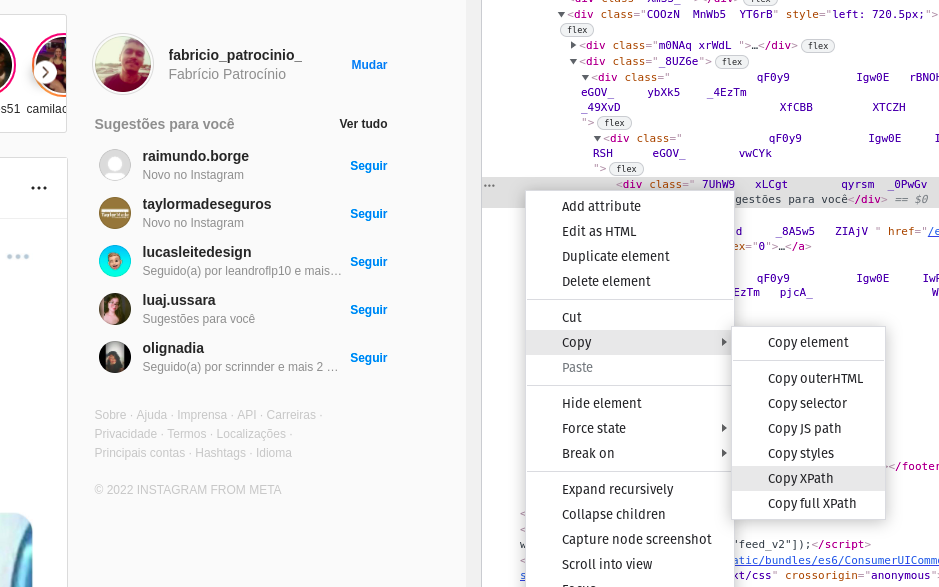
Task: Collapse the COOzN div node triangle
Action: pyautogui.click(x=561, y=14)
